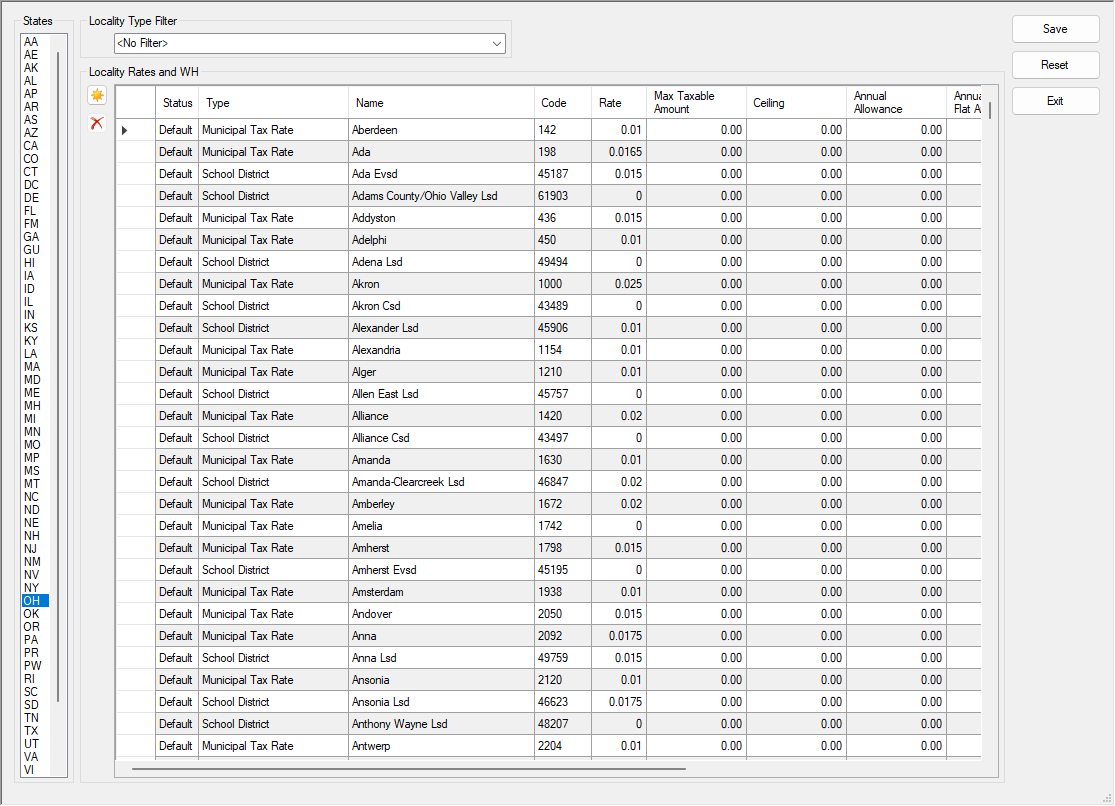1115x806 pixels.
Task: Select NY in the States list
Action: 31,588
